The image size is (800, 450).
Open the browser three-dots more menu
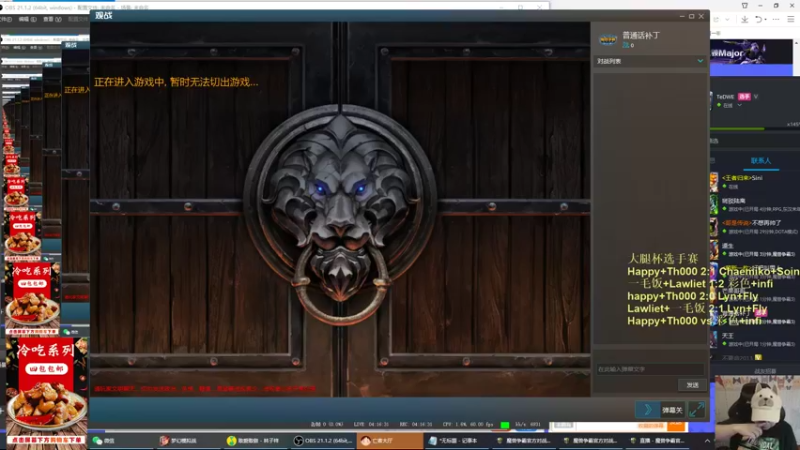pos(776,19)
